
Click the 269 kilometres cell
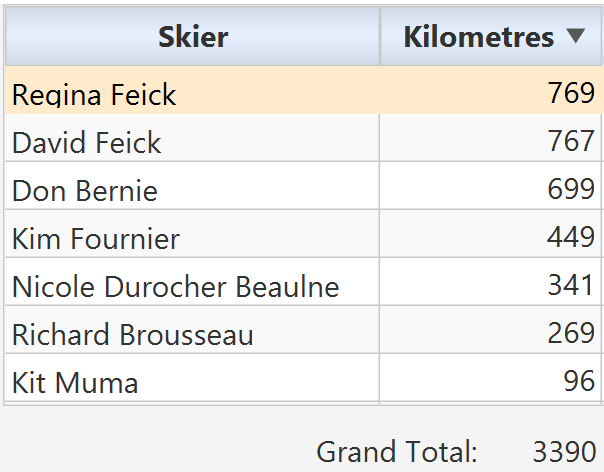click(x=571, y=333)
